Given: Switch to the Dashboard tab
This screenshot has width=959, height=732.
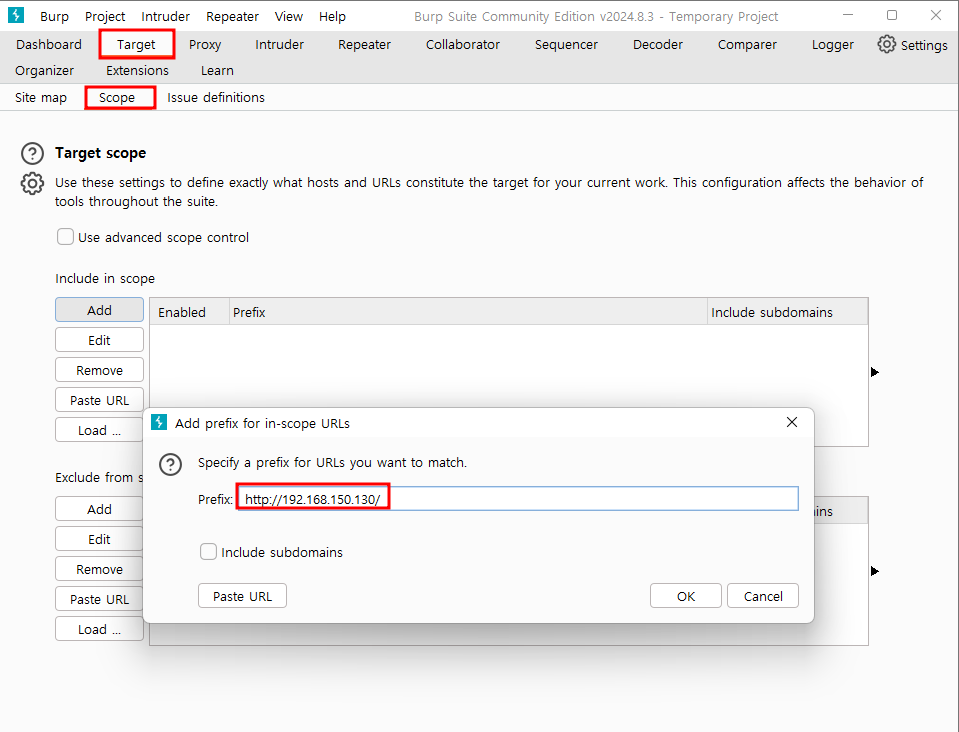Looking at the screenshot, I should (49, 45).
